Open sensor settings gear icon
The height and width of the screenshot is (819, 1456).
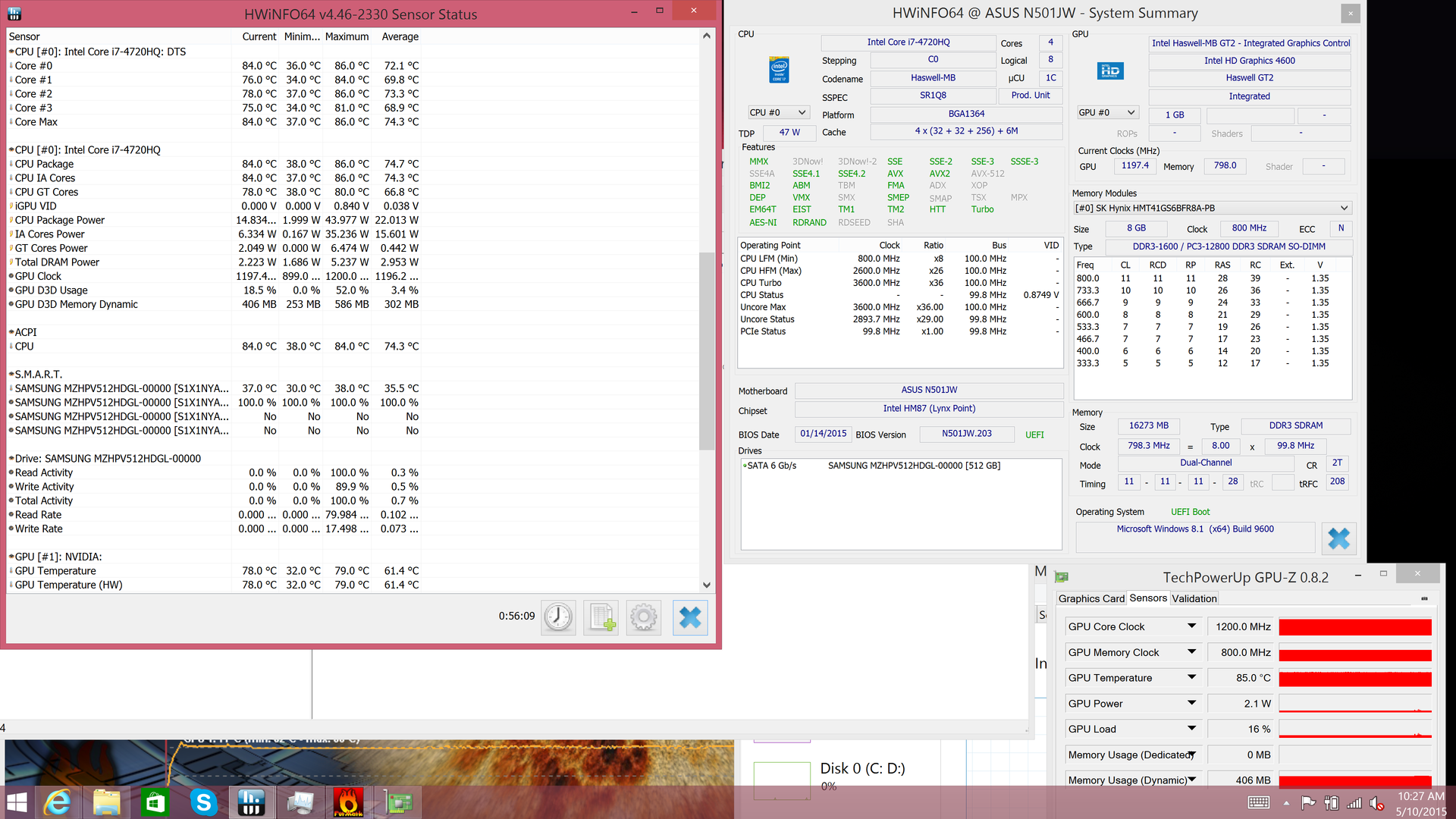(644, 617)
